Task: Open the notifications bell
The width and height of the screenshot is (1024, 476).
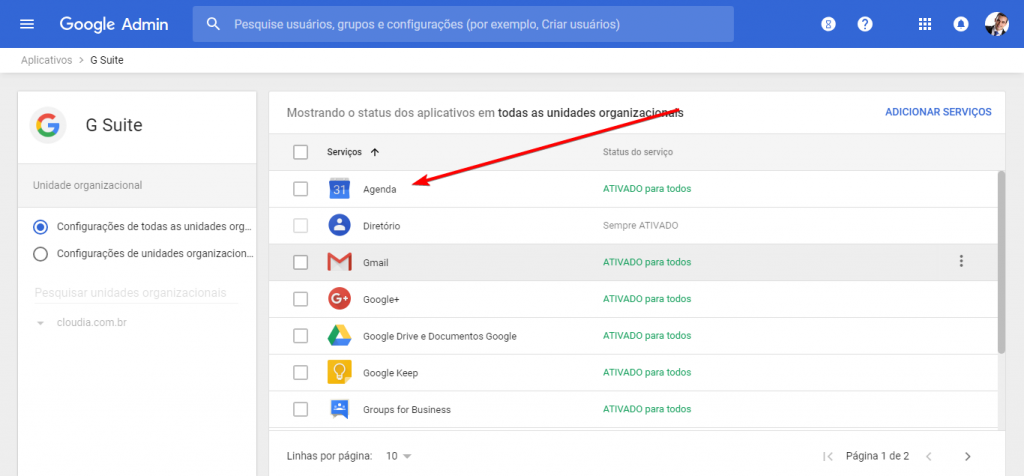Action: point(961,24)
